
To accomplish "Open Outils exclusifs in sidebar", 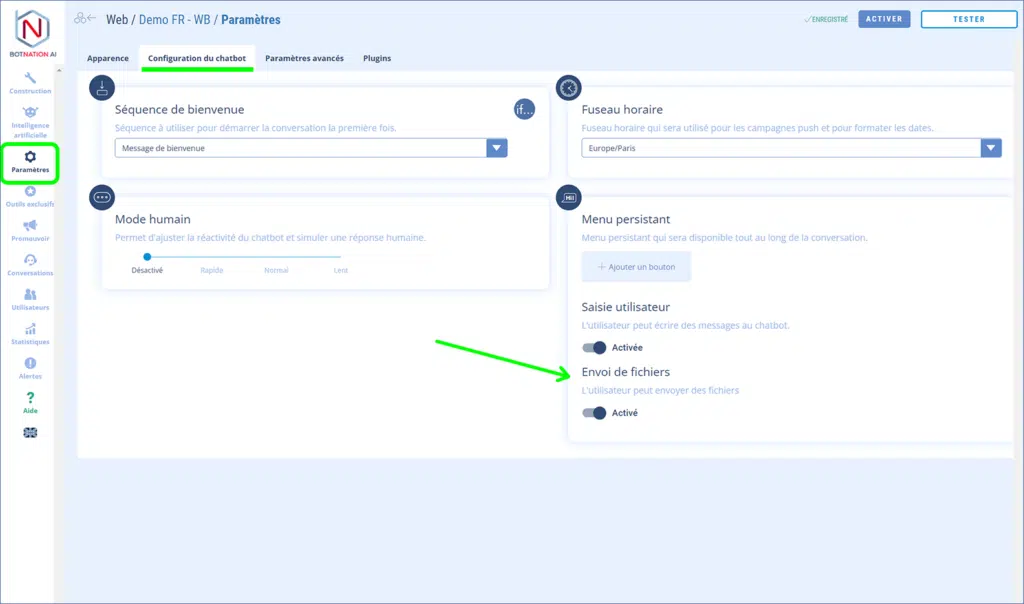I will point(30,192).
